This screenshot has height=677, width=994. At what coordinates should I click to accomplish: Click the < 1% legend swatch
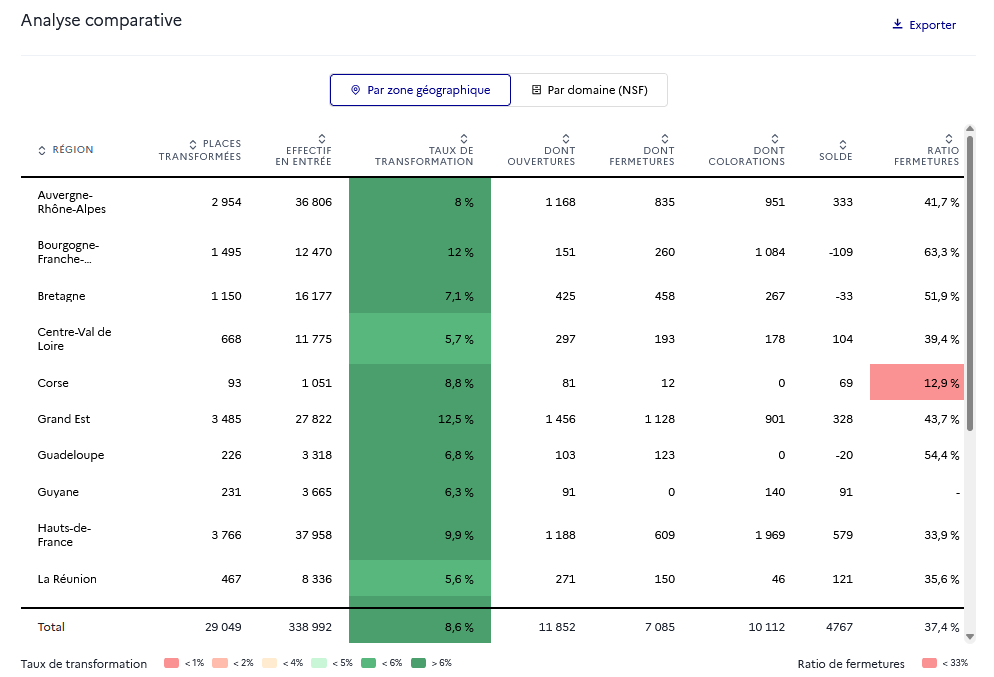[171, 663]
